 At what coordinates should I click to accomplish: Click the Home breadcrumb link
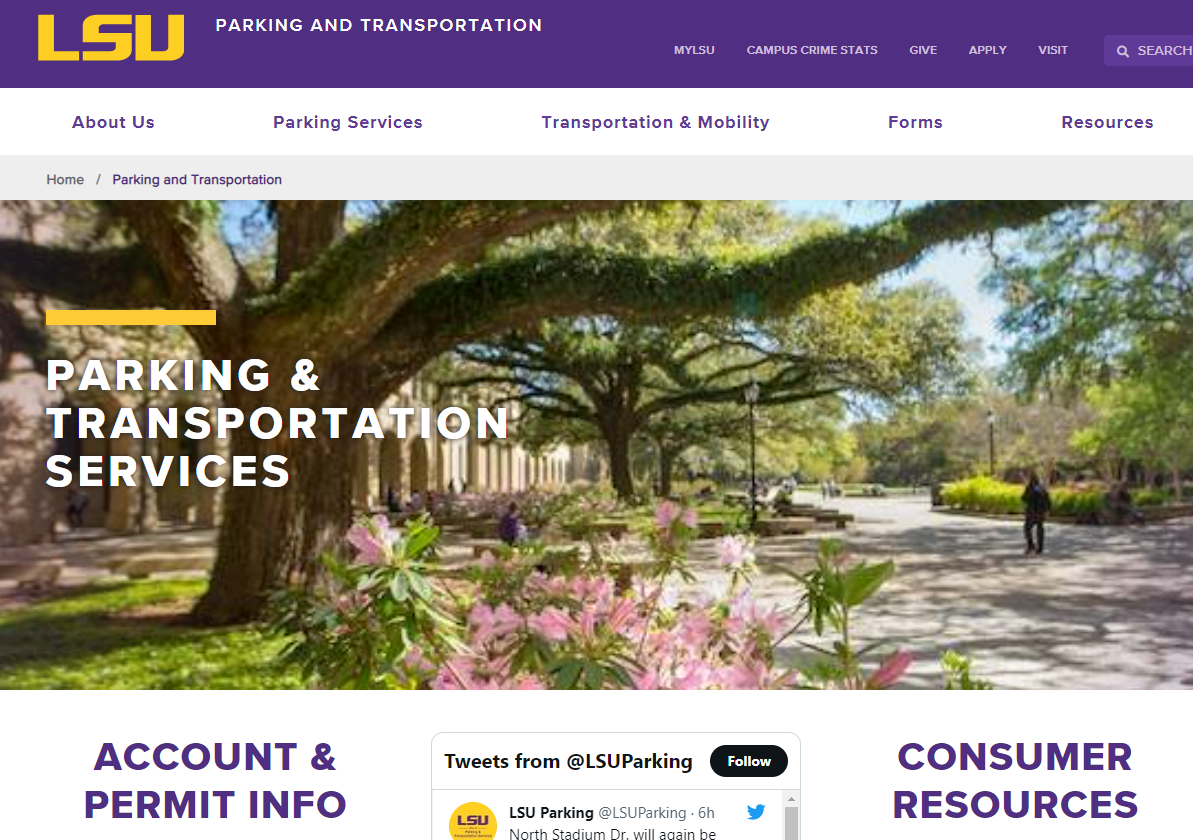click(x=65, y=180)
